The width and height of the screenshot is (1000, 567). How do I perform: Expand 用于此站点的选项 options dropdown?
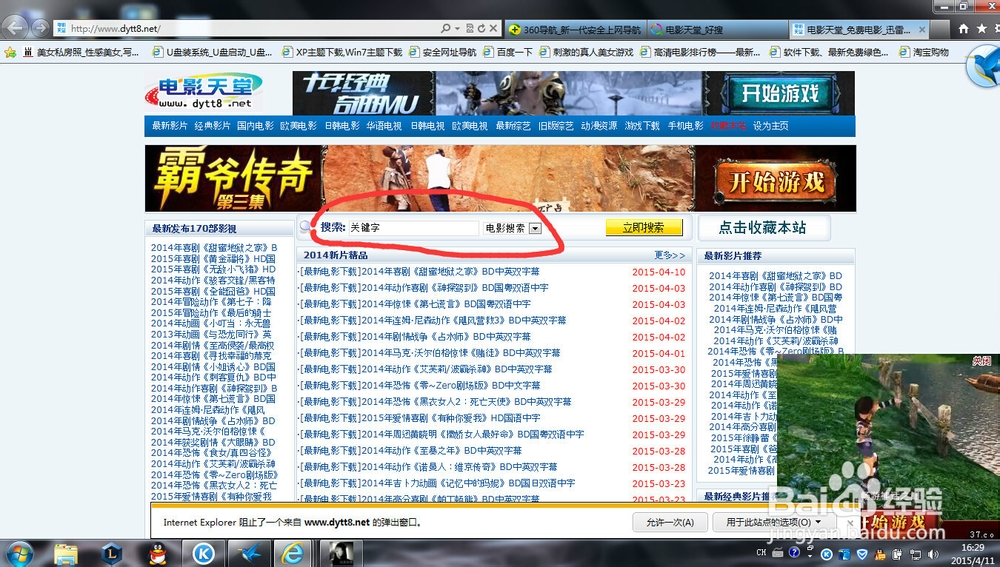click(x=774, y=522)
